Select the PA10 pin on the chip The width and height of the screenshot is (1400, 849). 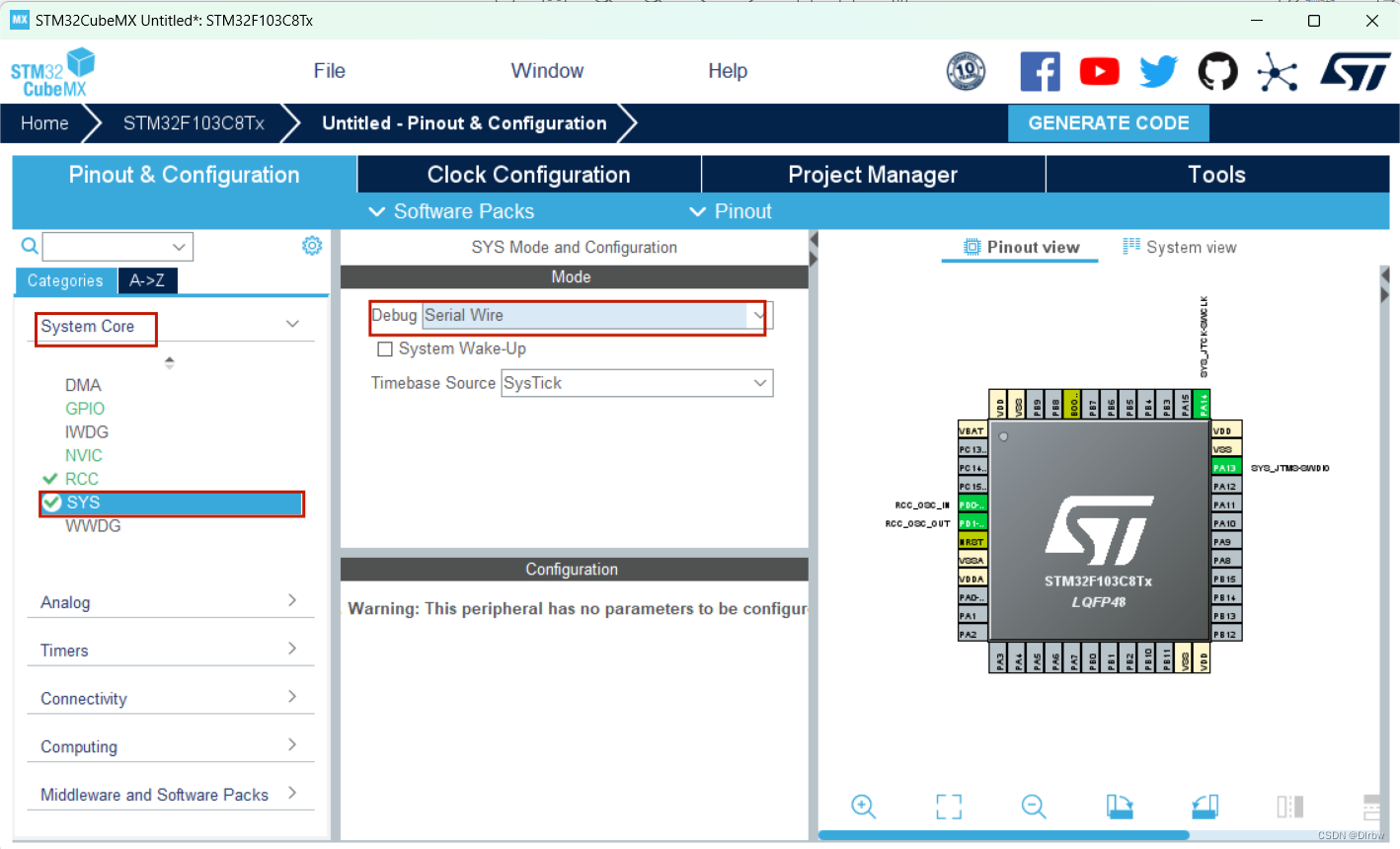click(x=1226, y=523)
